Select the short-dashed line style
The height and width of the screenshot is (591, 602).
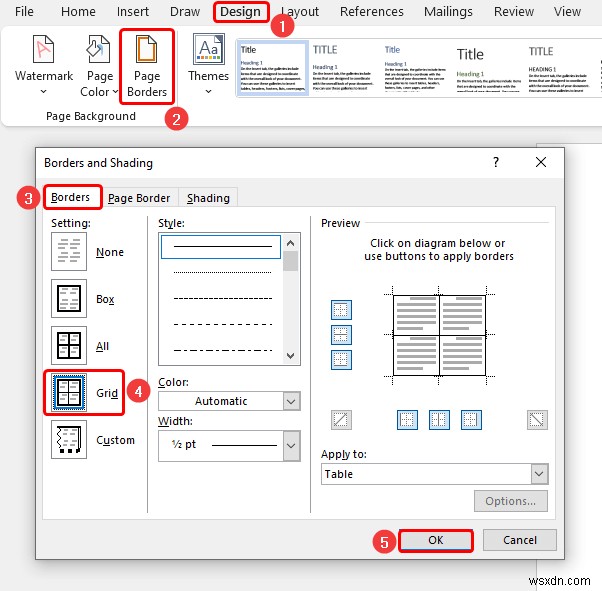point(222,298)
